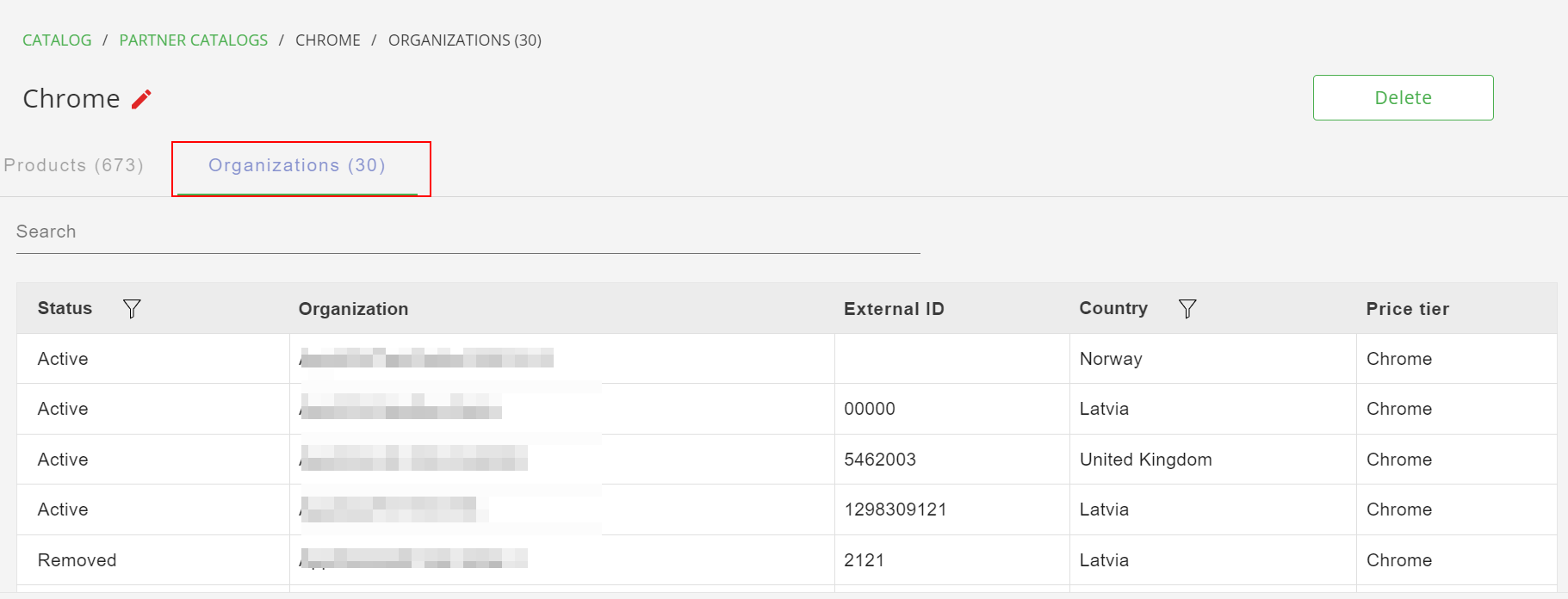Click the Organization column header

click(x=353, y=309)
